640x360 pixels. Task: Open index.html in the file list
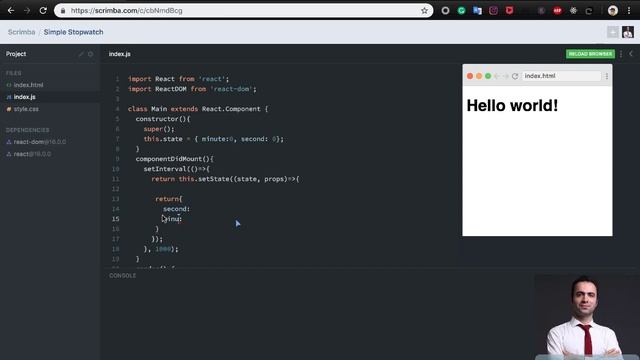click(28, 85)
